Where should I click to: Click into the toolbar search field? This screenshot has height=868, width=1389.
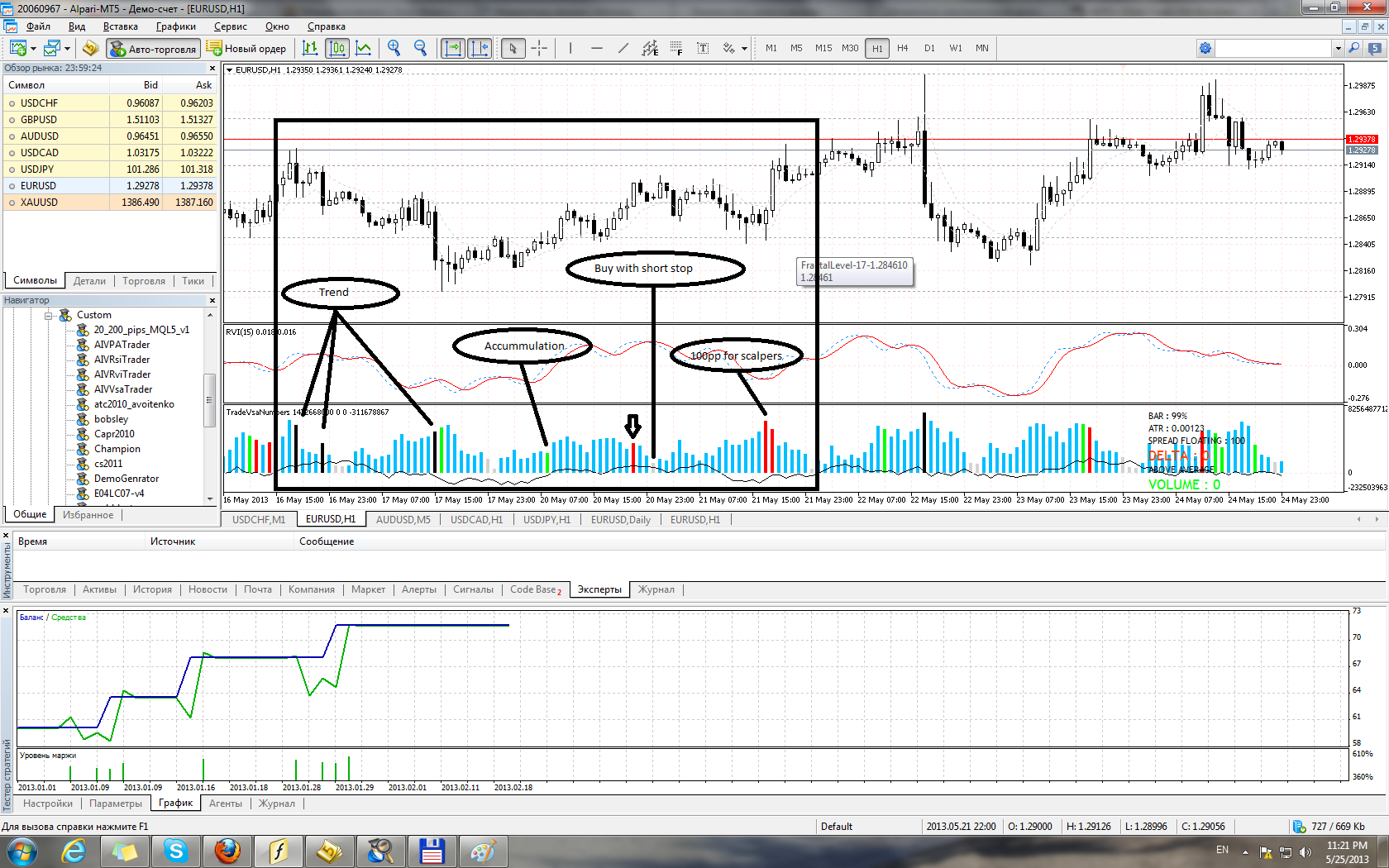click(1273, 48)
